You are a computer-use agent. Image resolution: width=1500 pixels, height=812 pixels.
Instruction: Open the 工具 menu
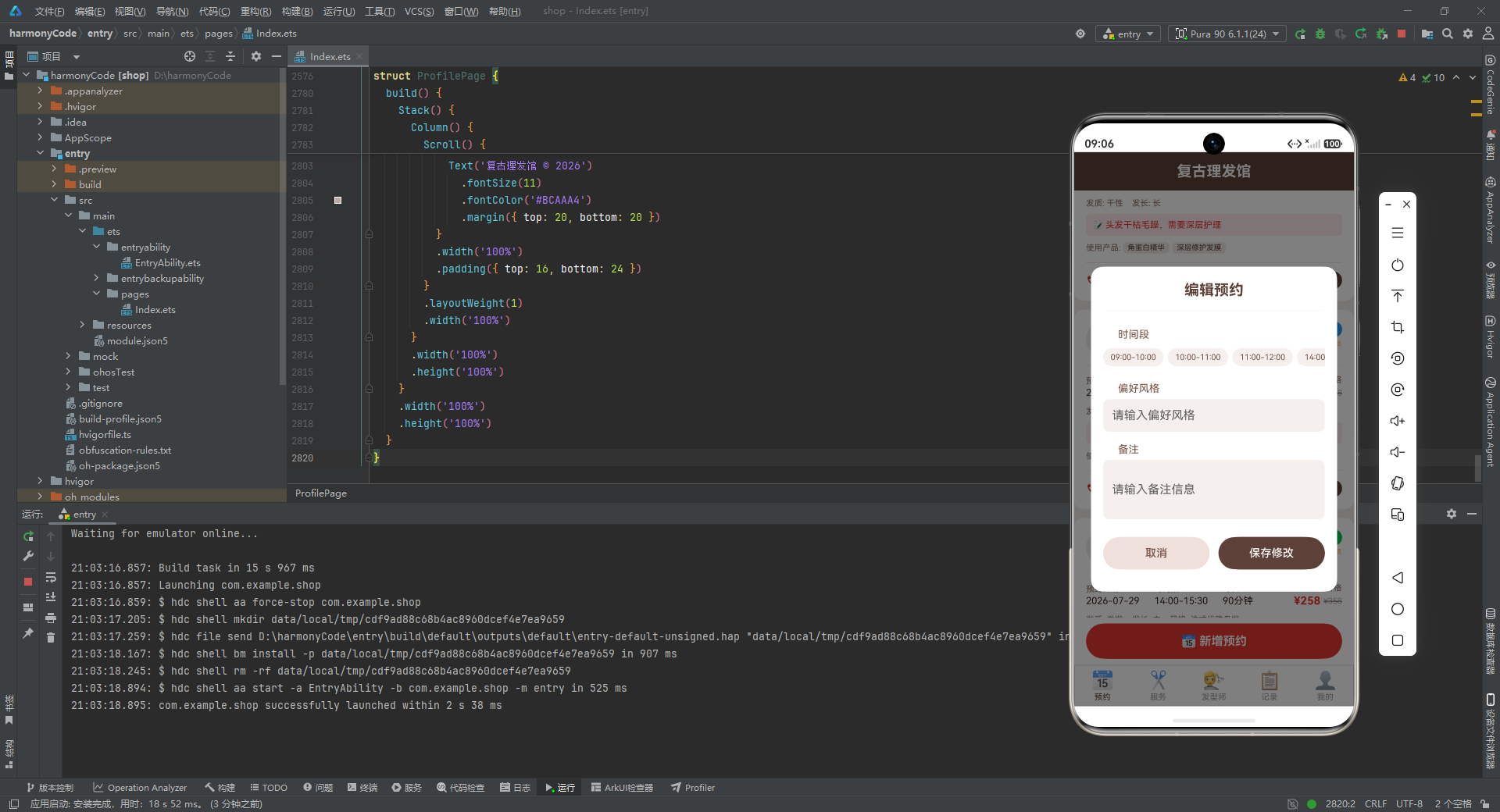pos(380,11)
